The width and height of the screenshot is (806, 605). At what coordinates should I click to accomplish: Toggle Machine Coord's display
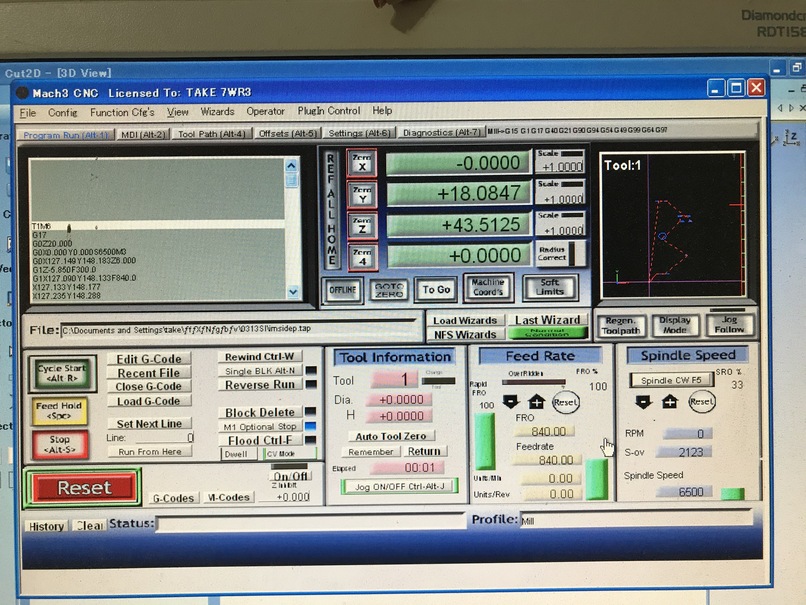pyautogui.click(x=488, y=287)
